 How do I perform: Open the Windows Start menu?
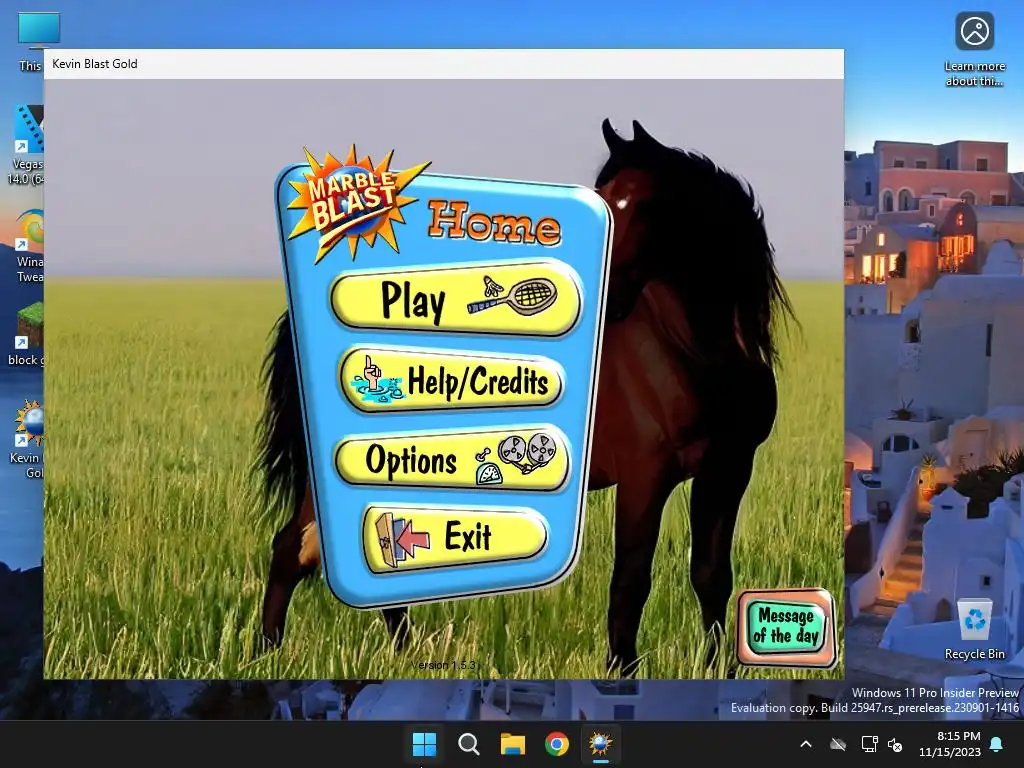tap(424, 744)
